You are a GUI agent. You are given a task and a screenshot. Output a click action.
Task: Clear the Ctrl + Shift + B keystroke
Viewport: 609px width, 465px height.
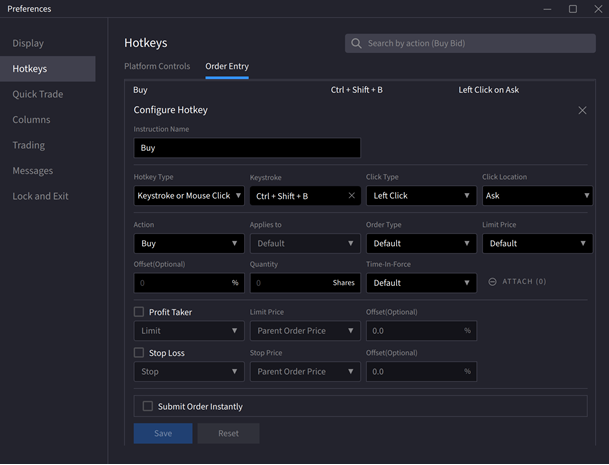point(352,196)
